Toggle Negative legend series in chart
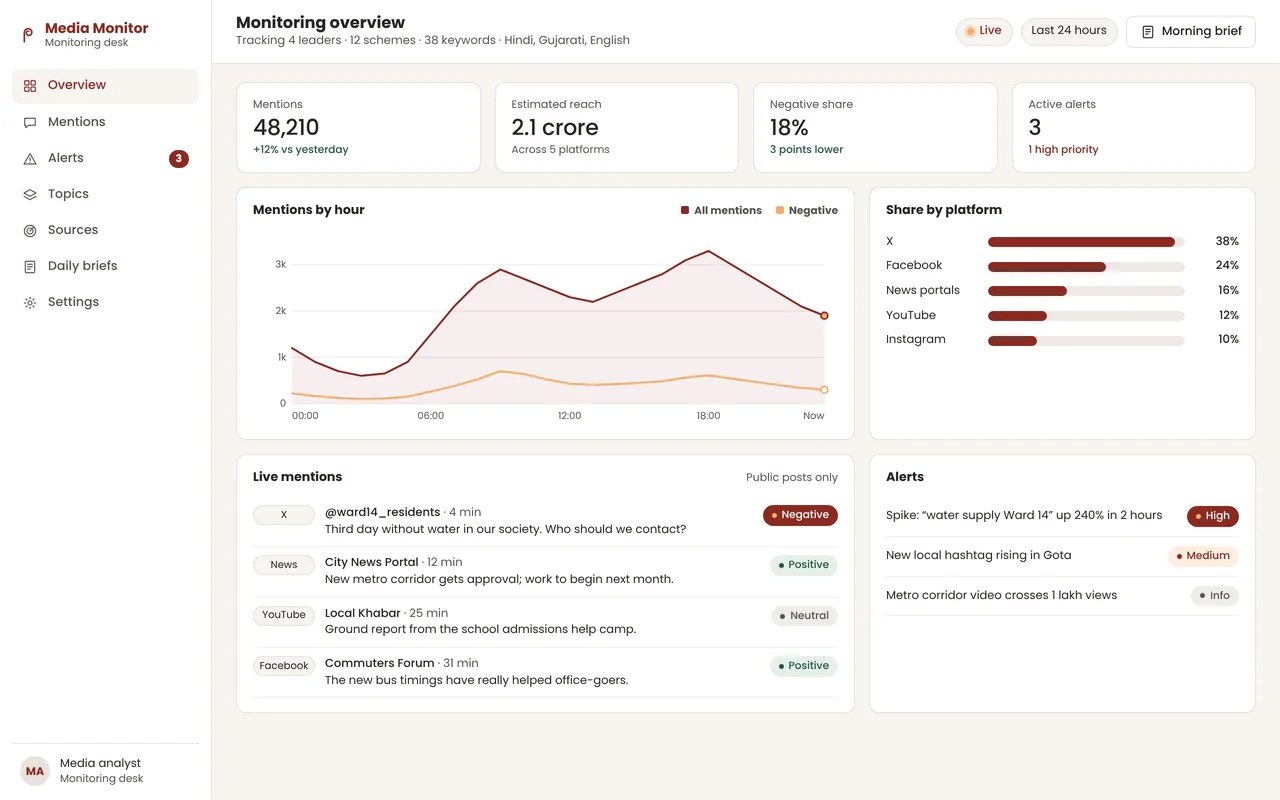 [807, 211]
